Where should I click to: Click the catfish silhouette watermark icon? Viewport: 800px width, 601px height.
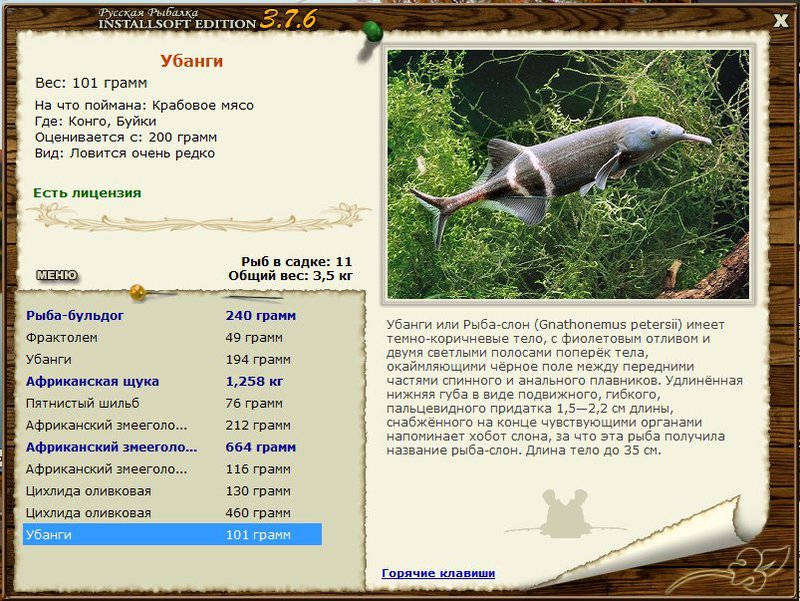[x=565, y=514]
